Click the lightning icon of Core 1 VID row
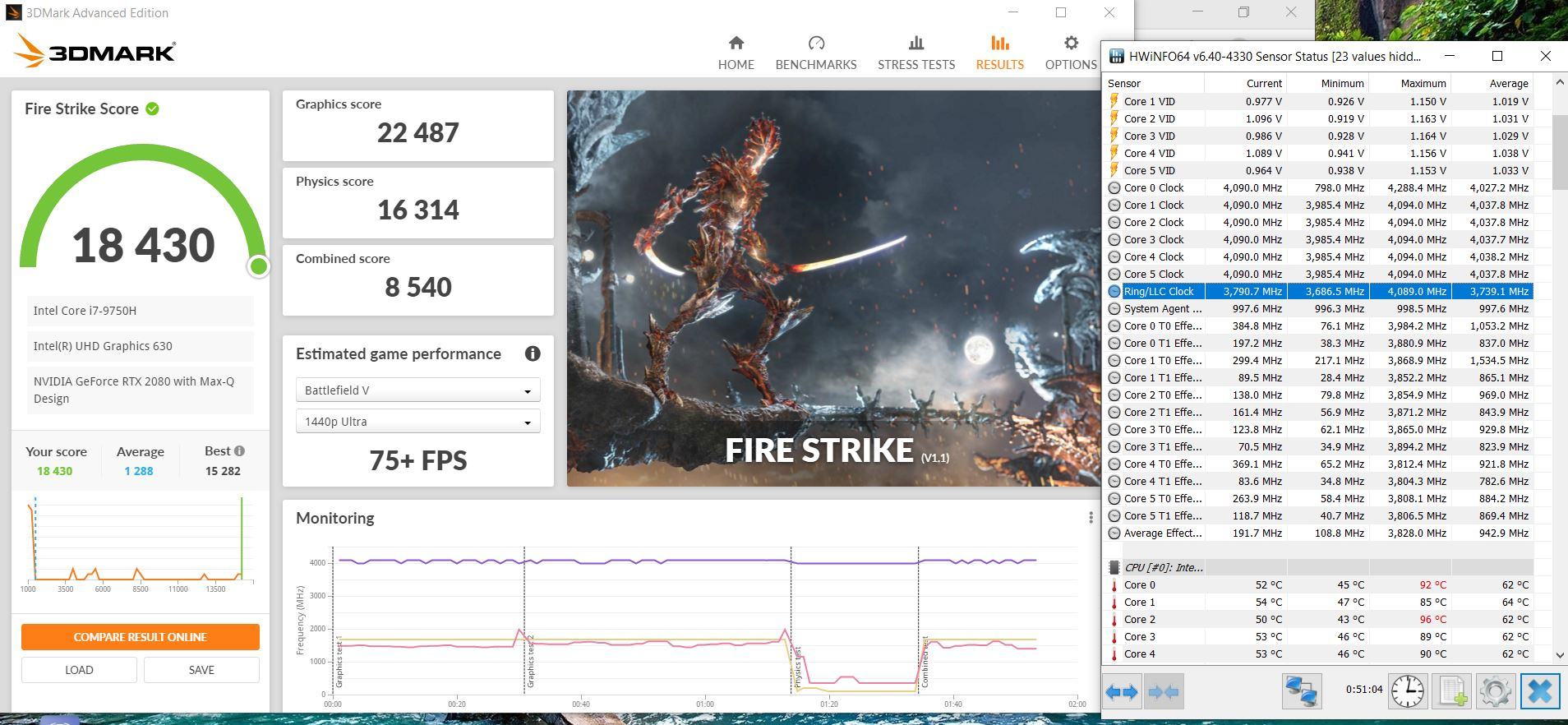1568x725 pixels. tap(1114, 101)
